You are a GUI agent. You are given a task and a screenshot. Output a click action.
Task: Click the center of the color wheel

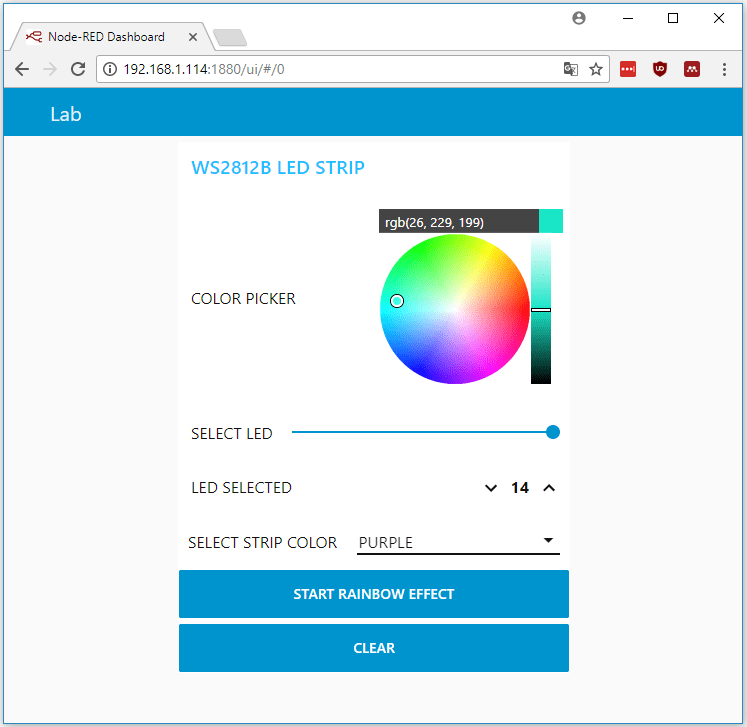455,309
